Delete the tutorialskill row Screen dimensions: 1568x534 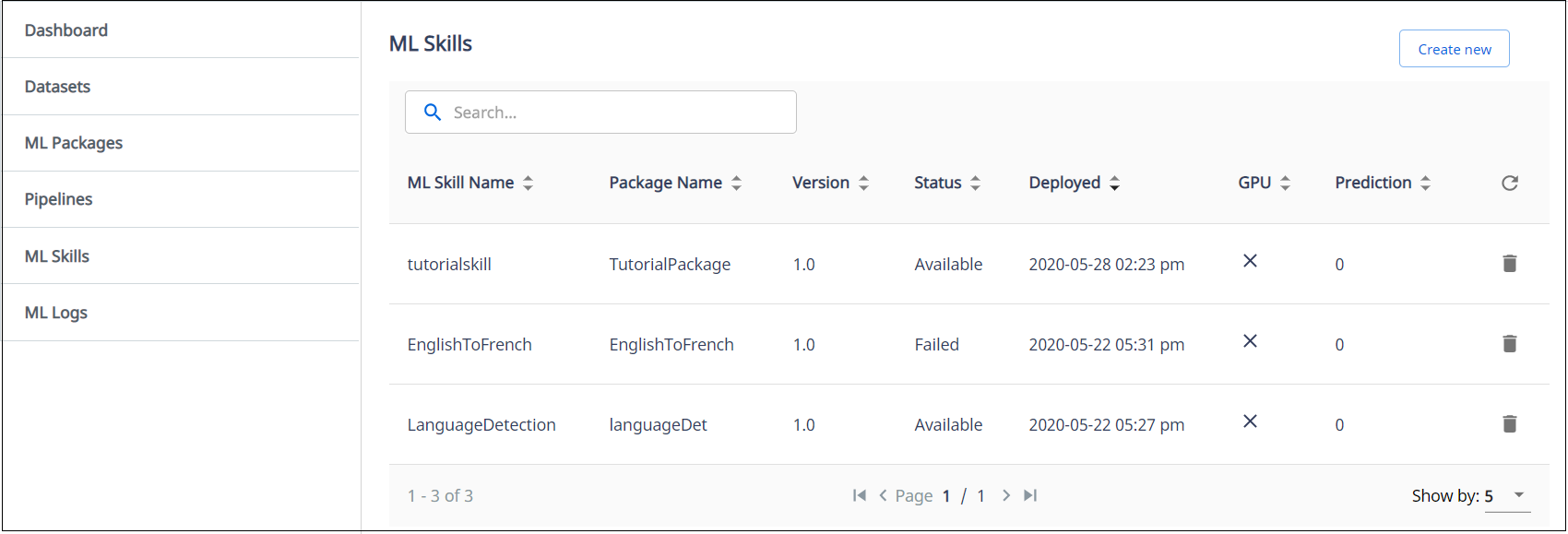pyautogui.click(x=1509, y=264)
